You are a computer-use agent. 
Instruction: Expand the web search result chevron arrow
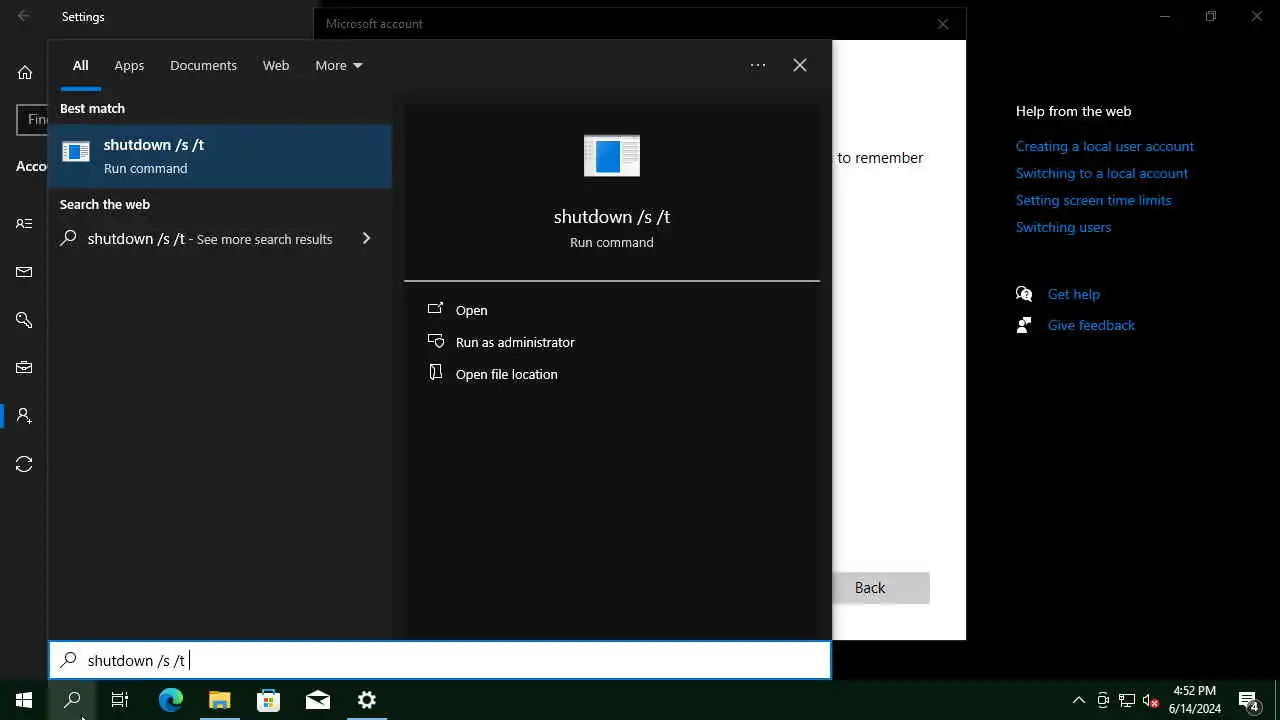366,239
